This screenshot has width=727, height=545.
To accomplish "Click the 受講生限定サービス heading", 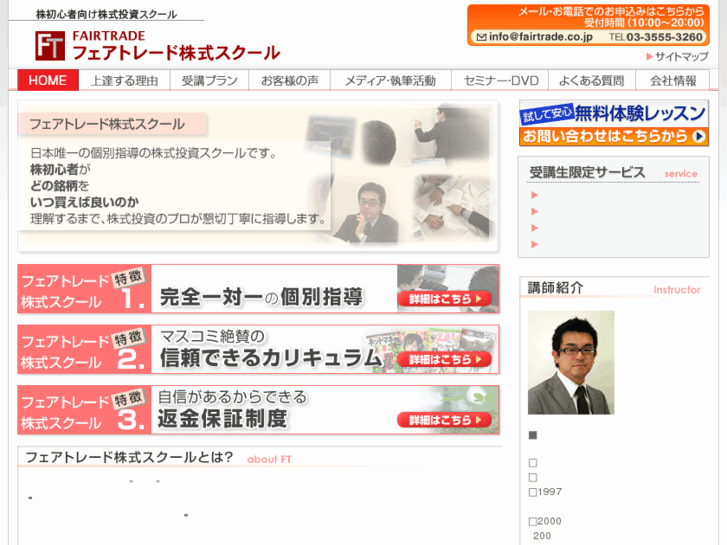I will pos(587,173).
